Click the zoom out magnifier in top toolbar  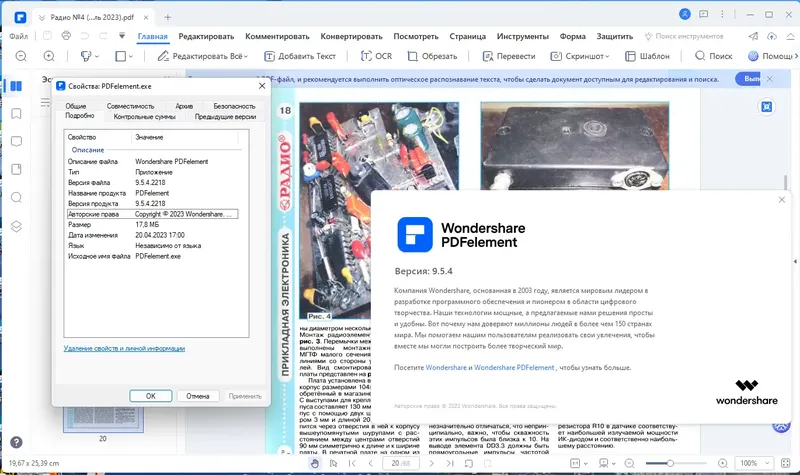[21, 56]
